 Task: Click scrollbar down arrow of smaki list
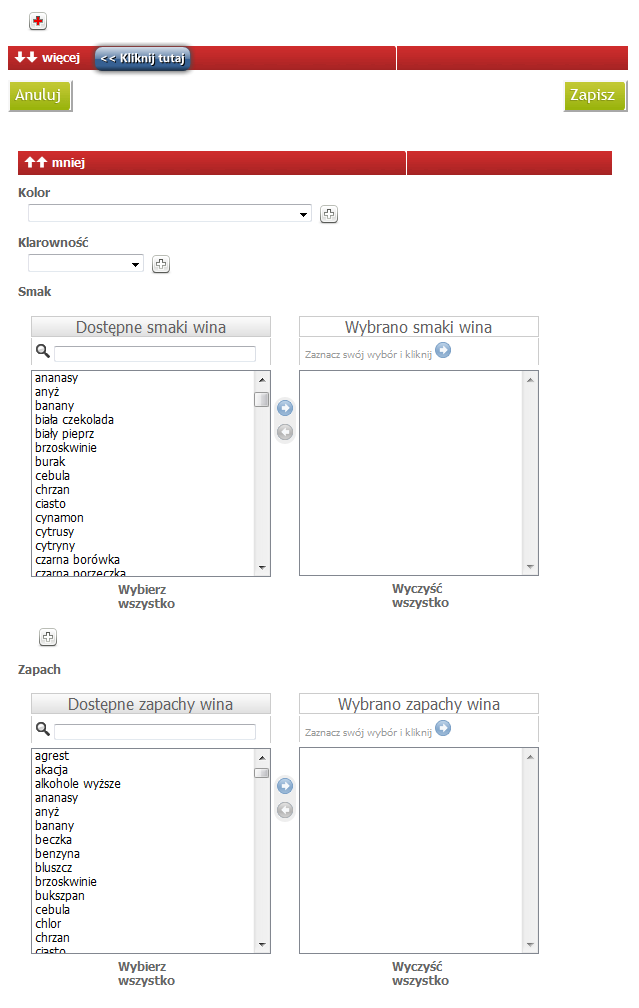click(x=262, y=568)
